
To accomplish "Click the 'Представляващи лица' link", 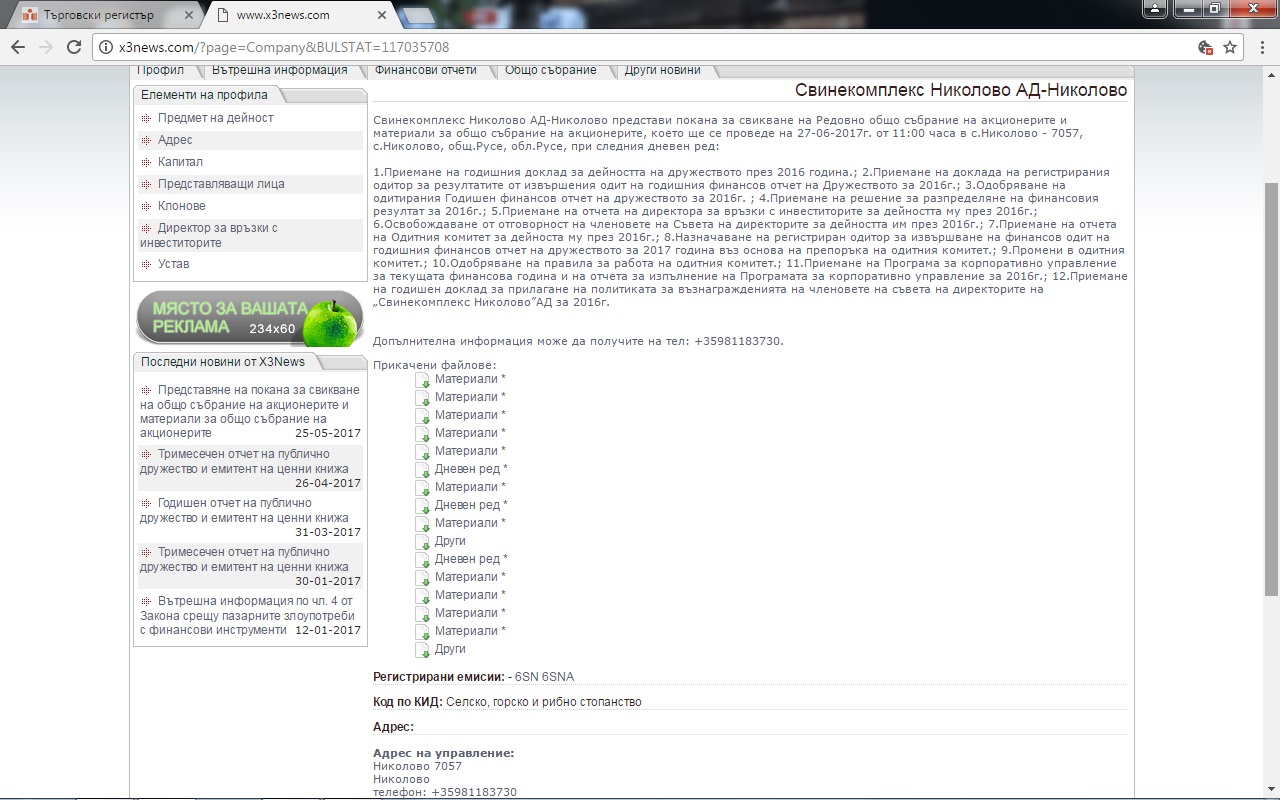I will tap(220, 184).
